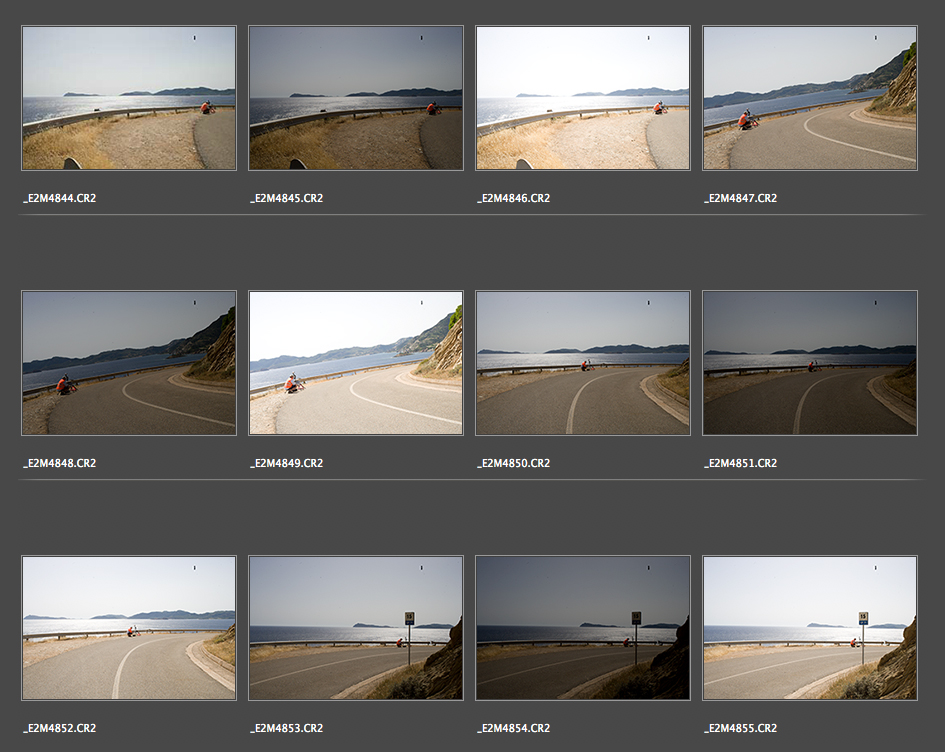945x752 pixels.
Task: Select the _E2M4844.CR2 photo thumbnail
Action: click(x=128, y=98)
